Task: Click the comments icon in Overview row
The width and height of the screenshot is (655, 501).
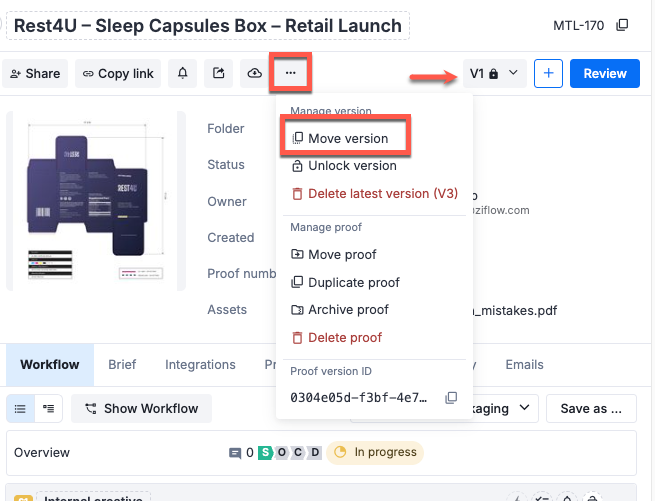Action: tap(235, 453)
